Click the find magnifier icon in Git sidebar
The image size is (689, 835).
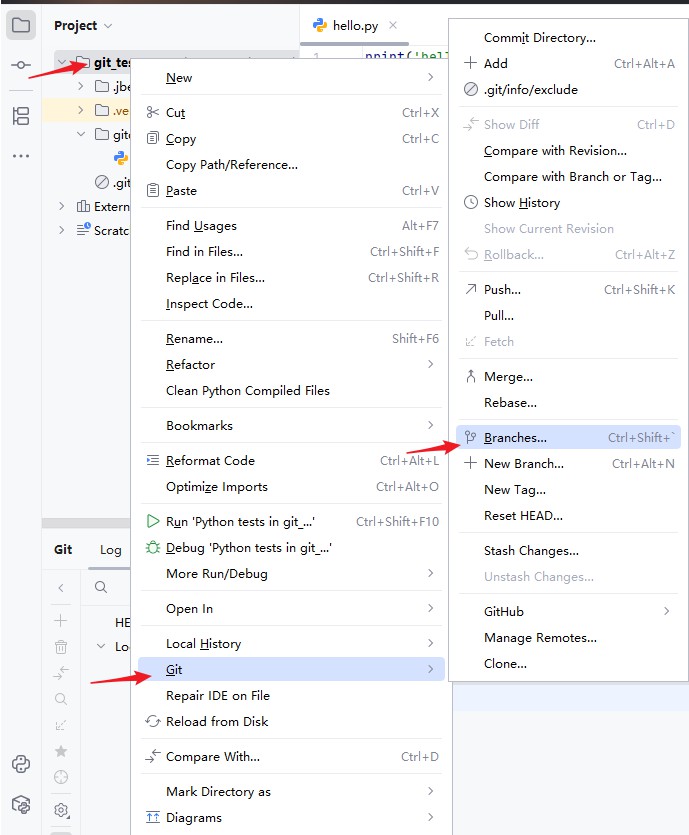click(61, 699)
